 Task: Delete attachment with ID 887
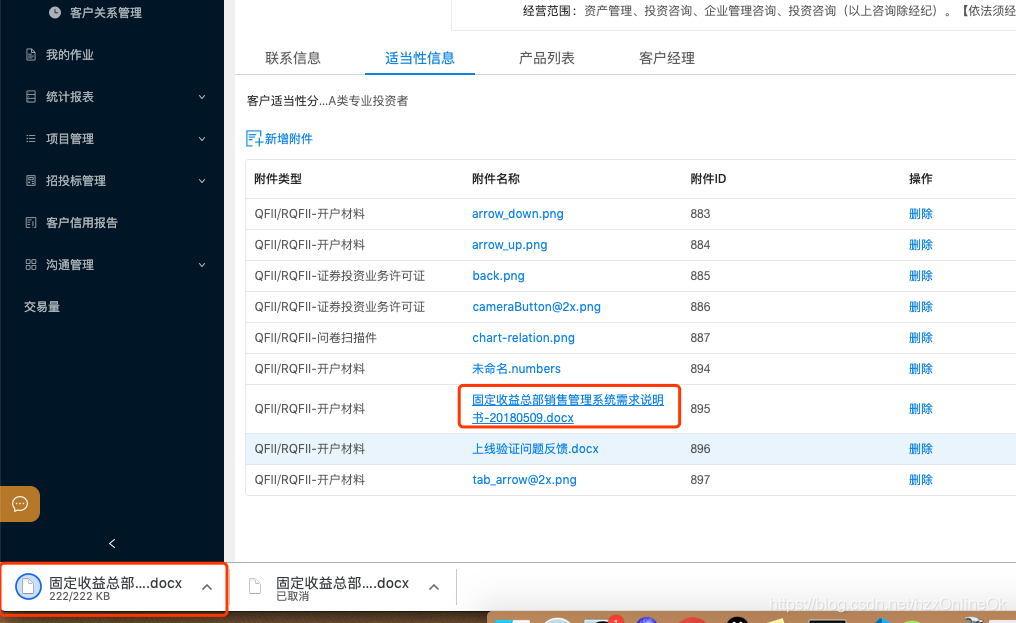tap(921, 338)
